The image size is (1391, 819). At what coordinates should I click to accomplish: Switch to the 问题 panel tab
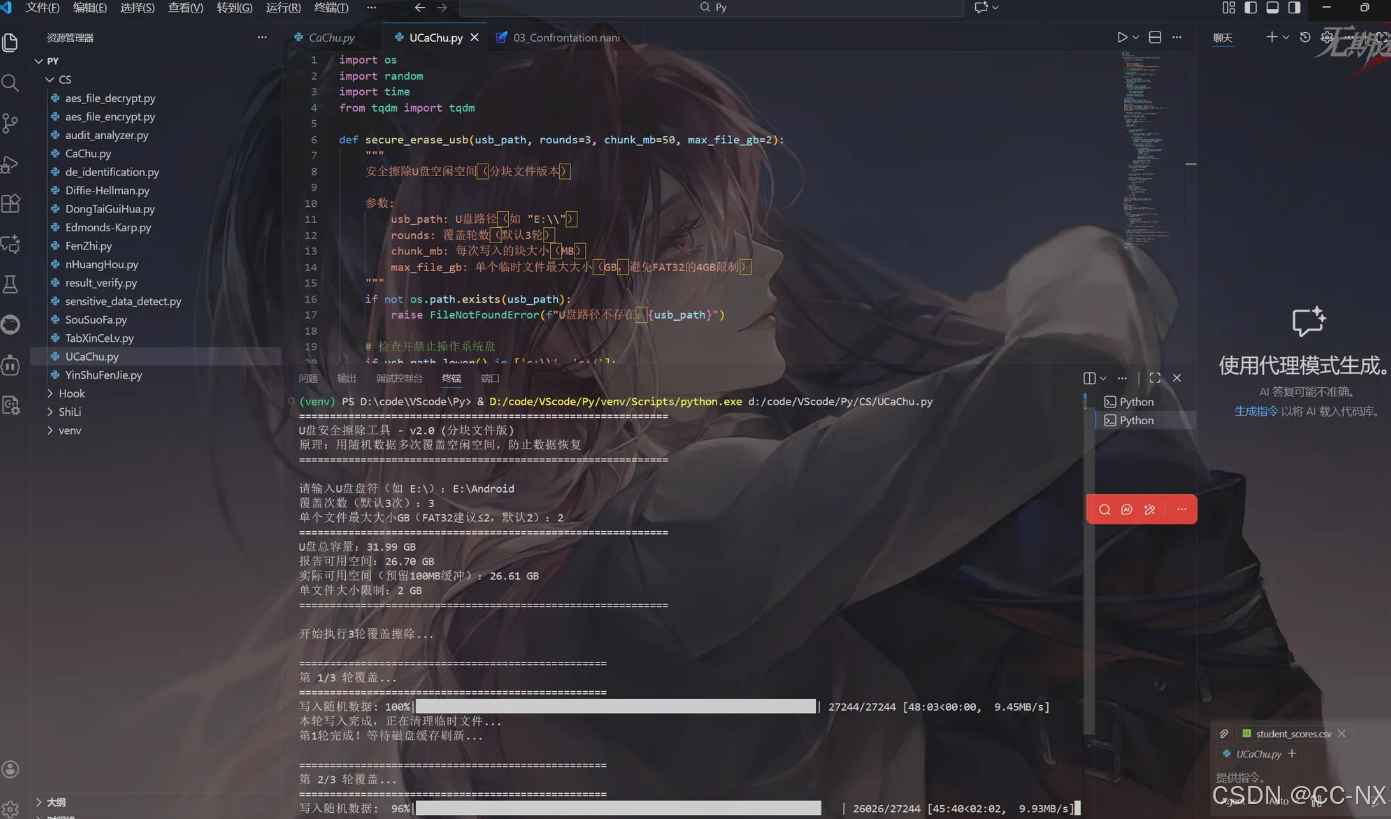coord(307,378)
